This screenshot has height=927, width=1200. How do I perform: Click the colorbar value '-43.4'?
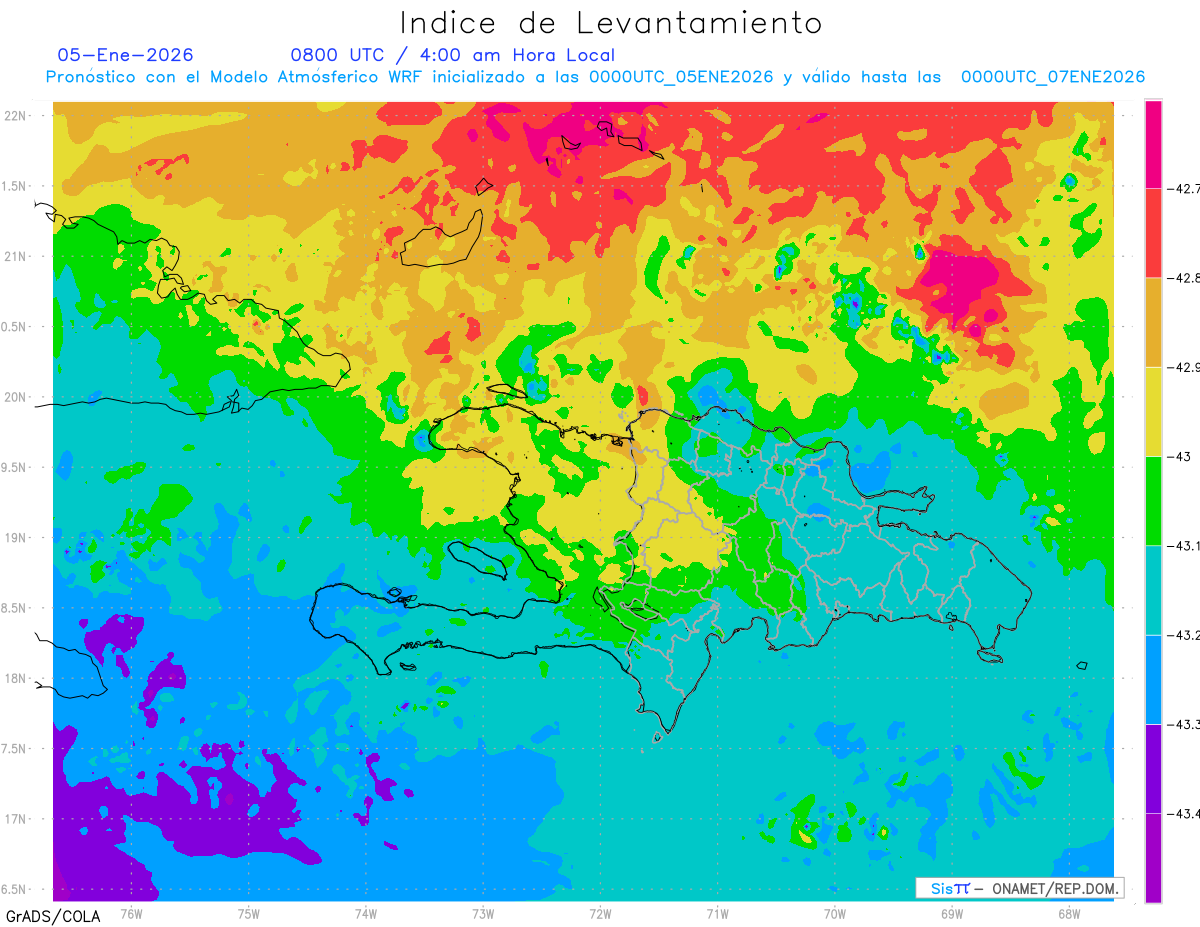1183,813
